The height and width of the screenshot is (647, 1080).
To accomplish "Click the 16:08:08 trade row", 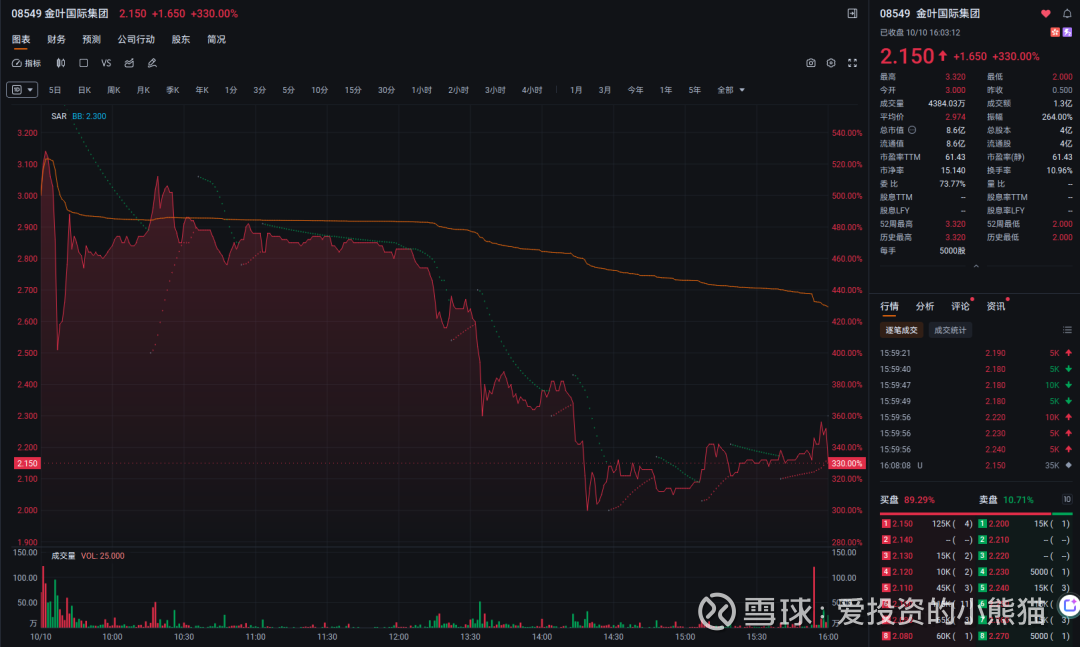I will [x=975, y=466].
